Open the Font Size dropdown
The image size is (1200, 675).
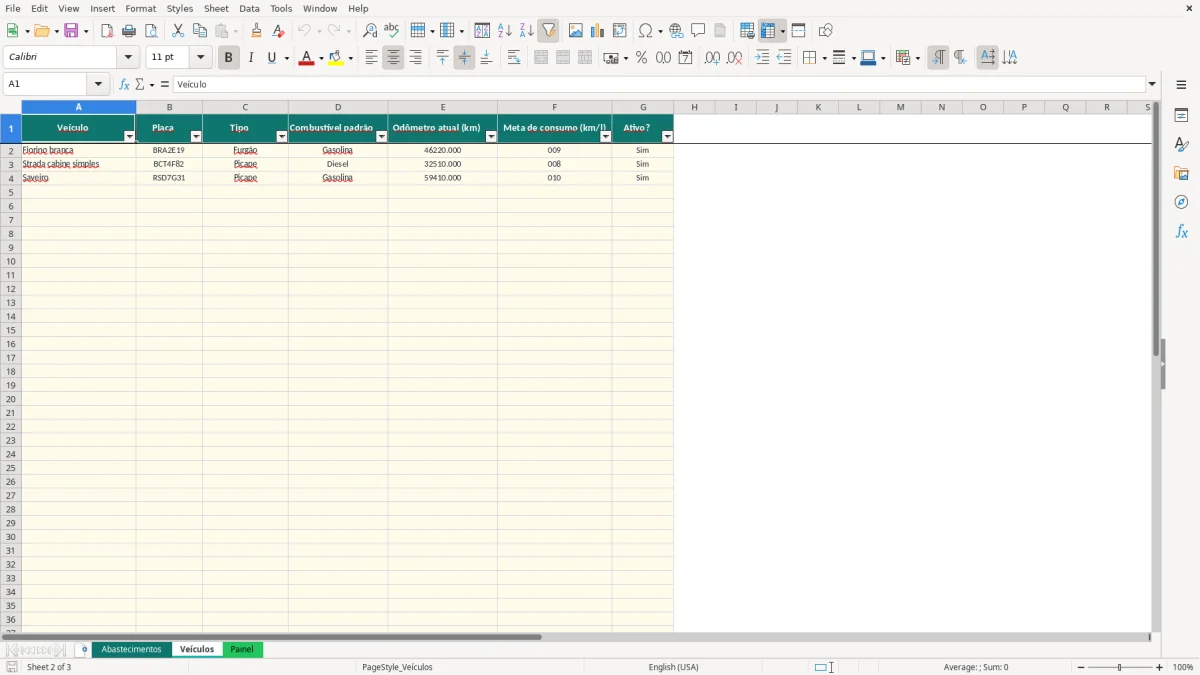pos(200,58)
